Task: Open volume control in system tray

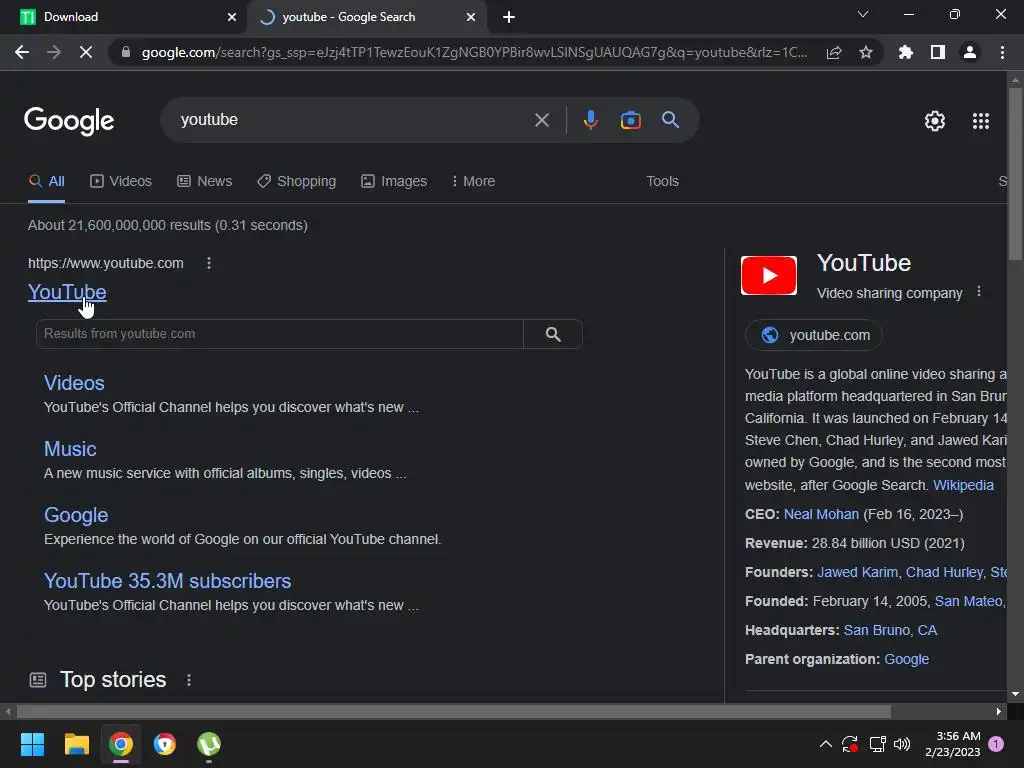Action: (902, 744)
